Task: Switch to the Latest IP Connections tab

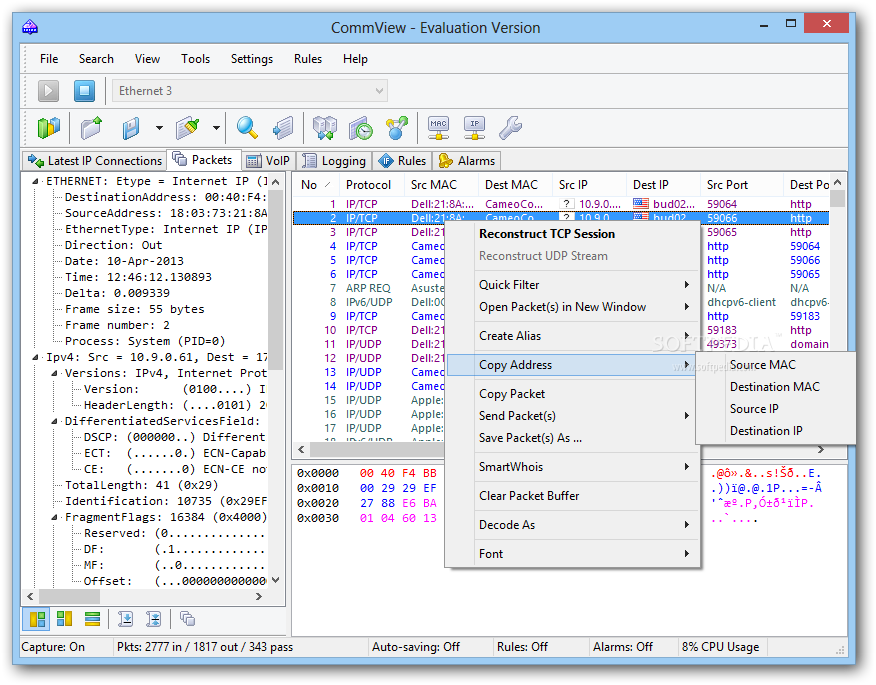Action: (95, 161)
